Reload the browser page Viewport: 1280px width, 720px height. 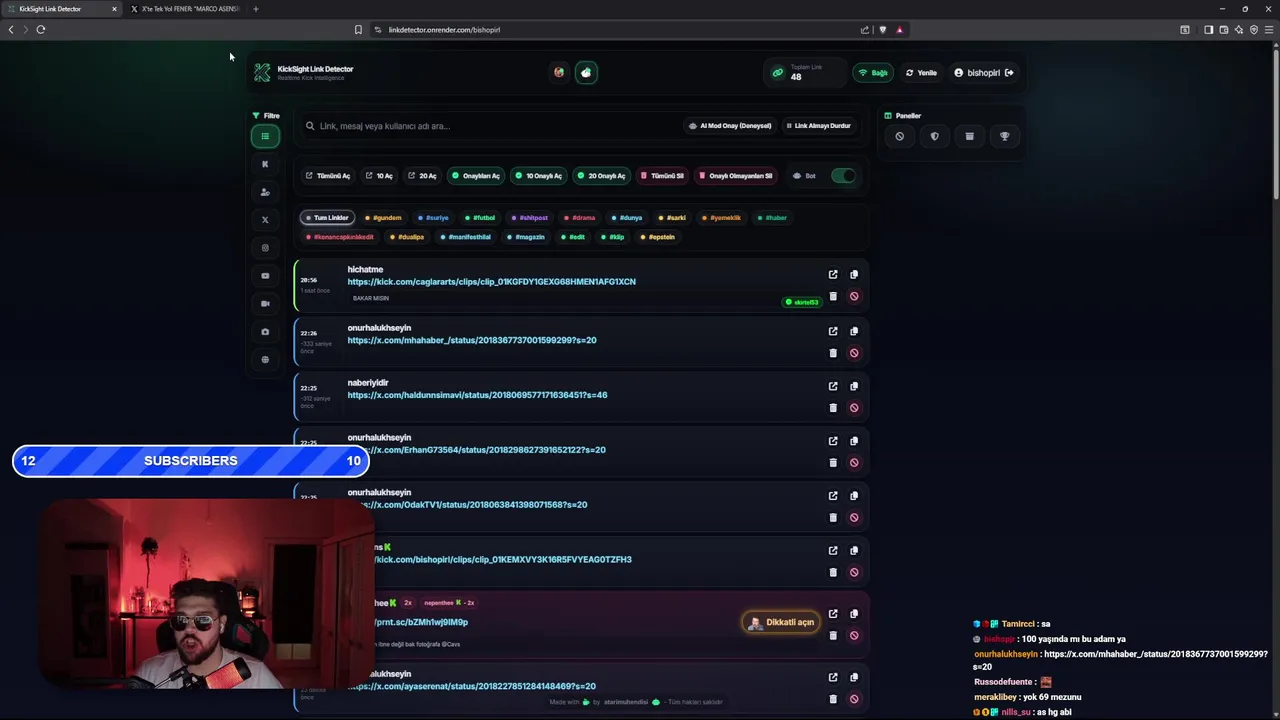(41, 30)
